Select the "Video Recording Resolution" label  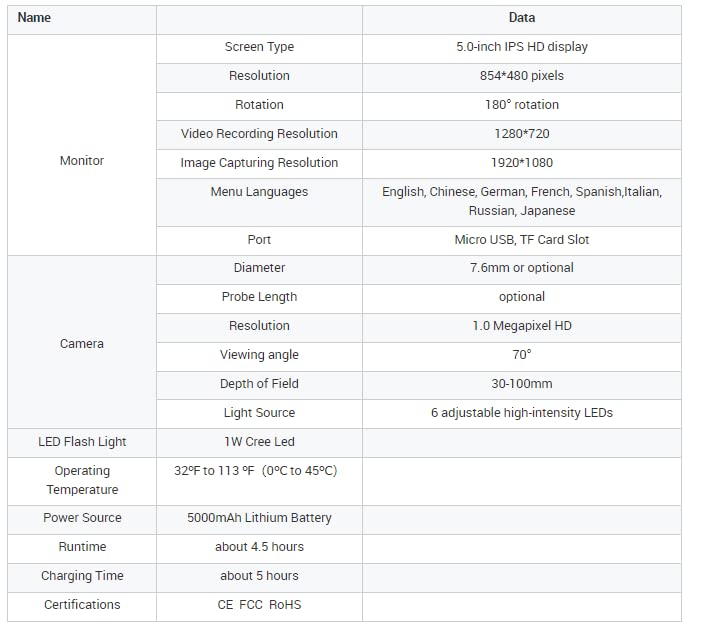click(259, 134)
